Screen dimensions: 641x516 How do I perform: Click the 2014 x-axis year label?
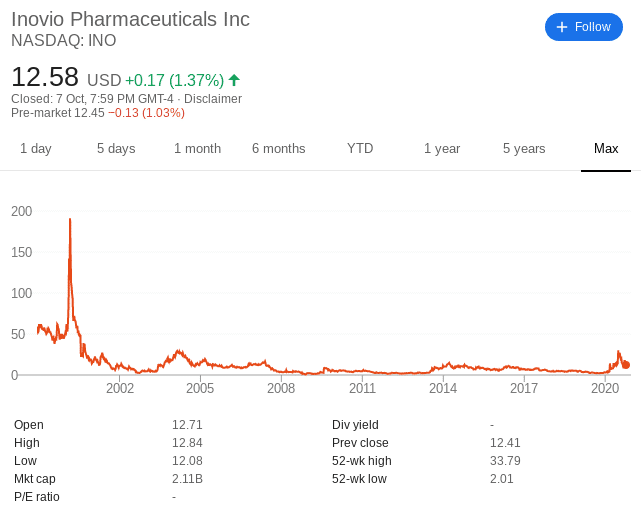point(443,388)
